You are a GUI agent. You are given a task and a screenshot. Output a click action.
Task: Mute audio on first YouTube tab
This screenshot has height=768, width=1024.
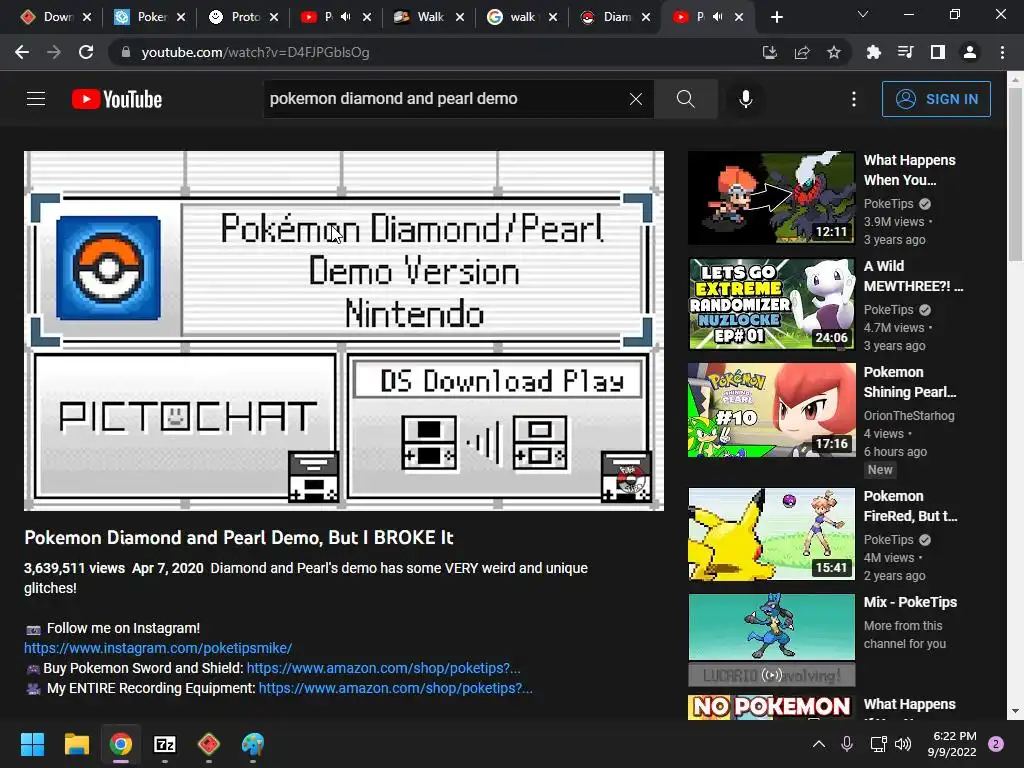pos(345,17)
